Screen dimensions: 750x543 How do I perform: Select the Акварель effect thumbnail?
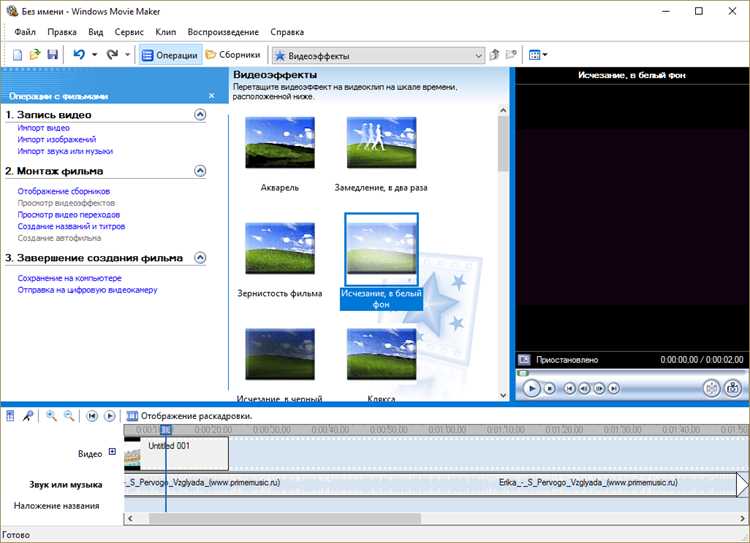pyautogui.click(x=280, y=143)
